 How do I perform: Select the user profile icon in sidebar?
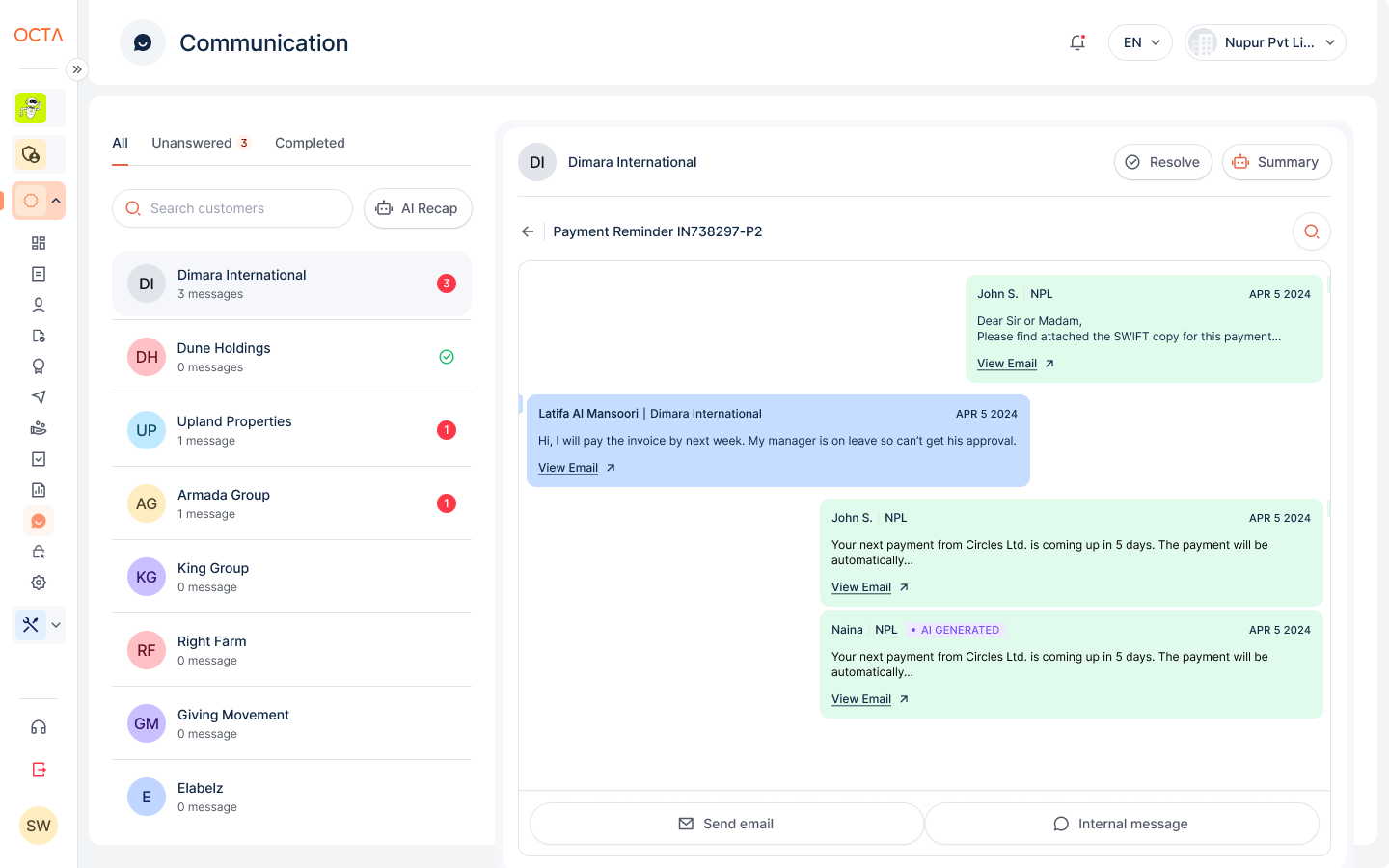pos(39,305)
